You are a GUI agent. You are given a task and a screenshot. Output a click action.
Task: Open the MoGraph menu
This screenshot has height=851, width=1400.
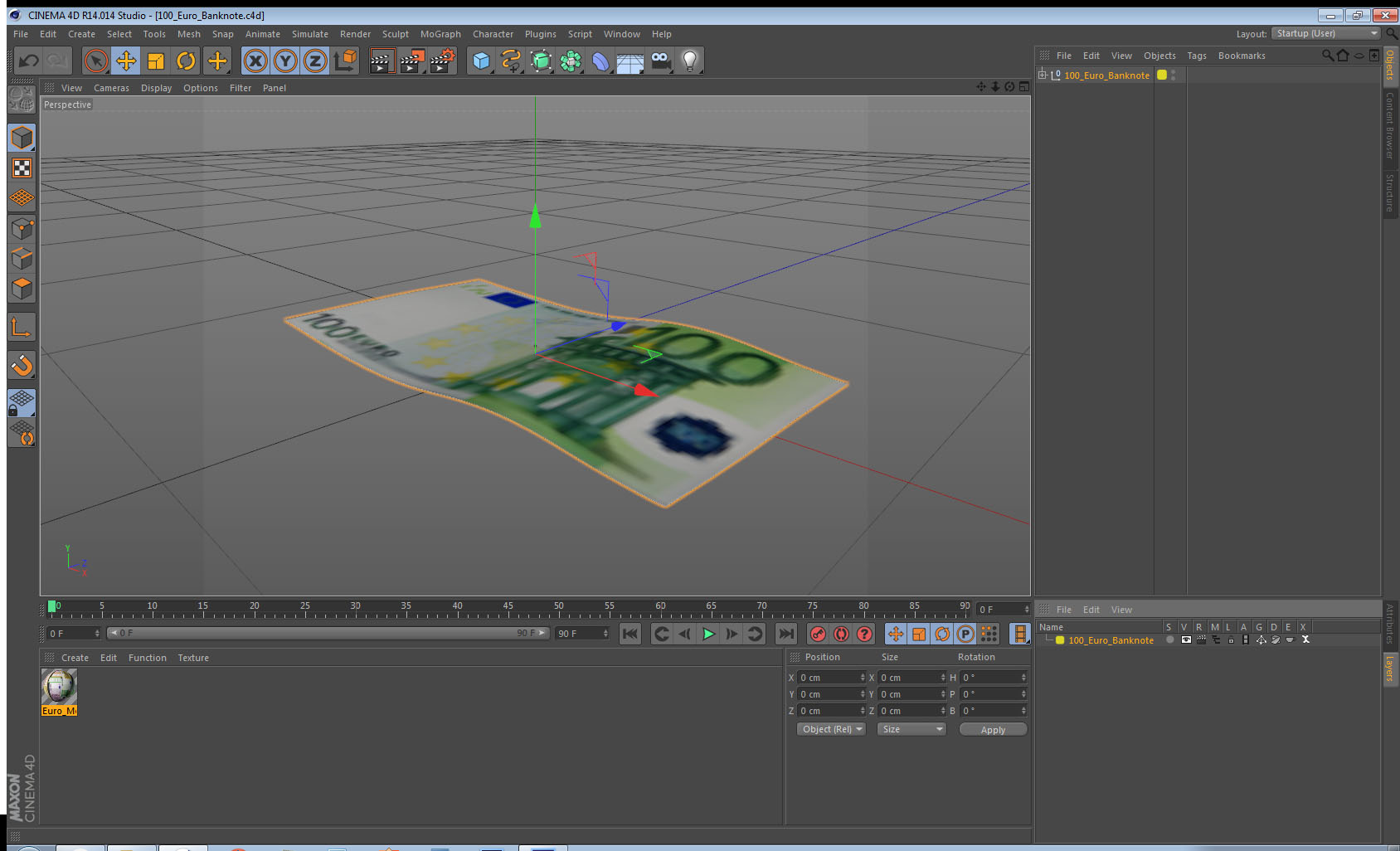[x=440, y=34]
